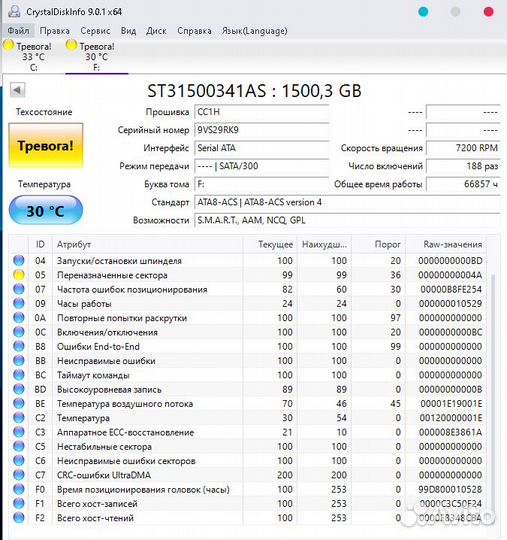Click blue status icon for attribute BB
The width and height of the screenshot is (507, 540).
19,361
